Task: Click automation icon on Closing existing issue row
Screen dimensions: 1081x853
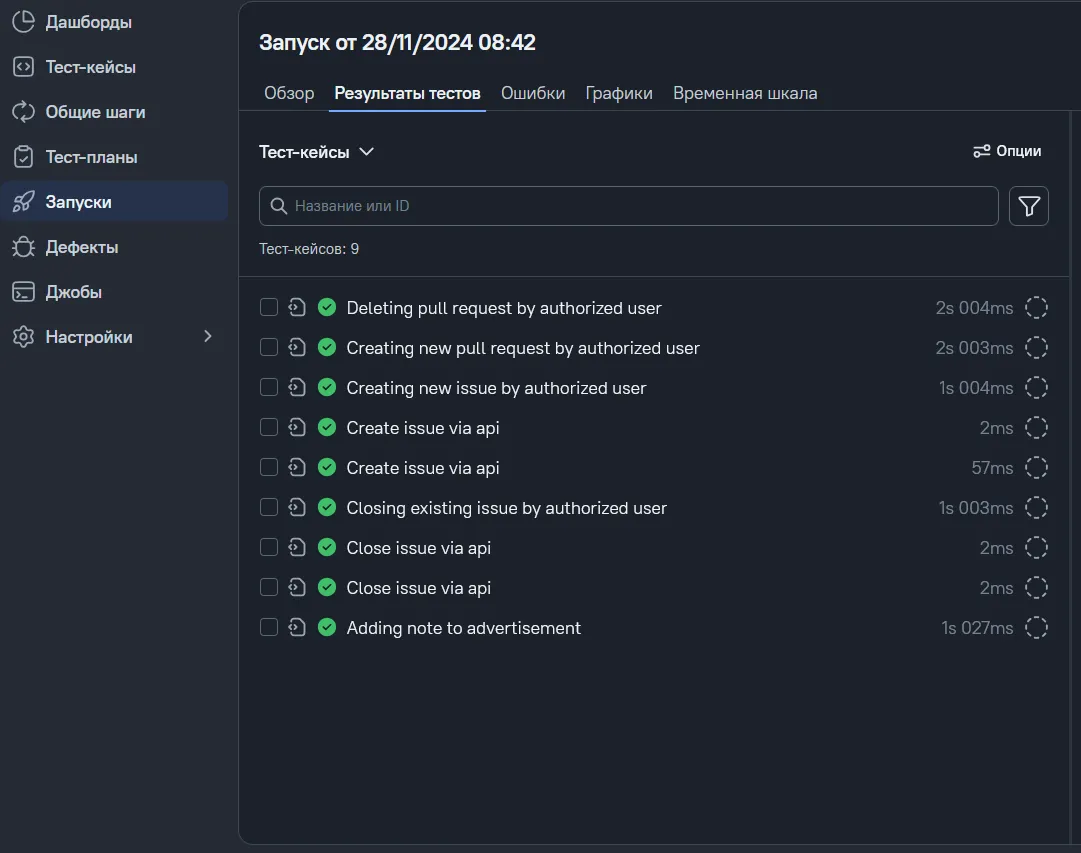Action: 297,507
